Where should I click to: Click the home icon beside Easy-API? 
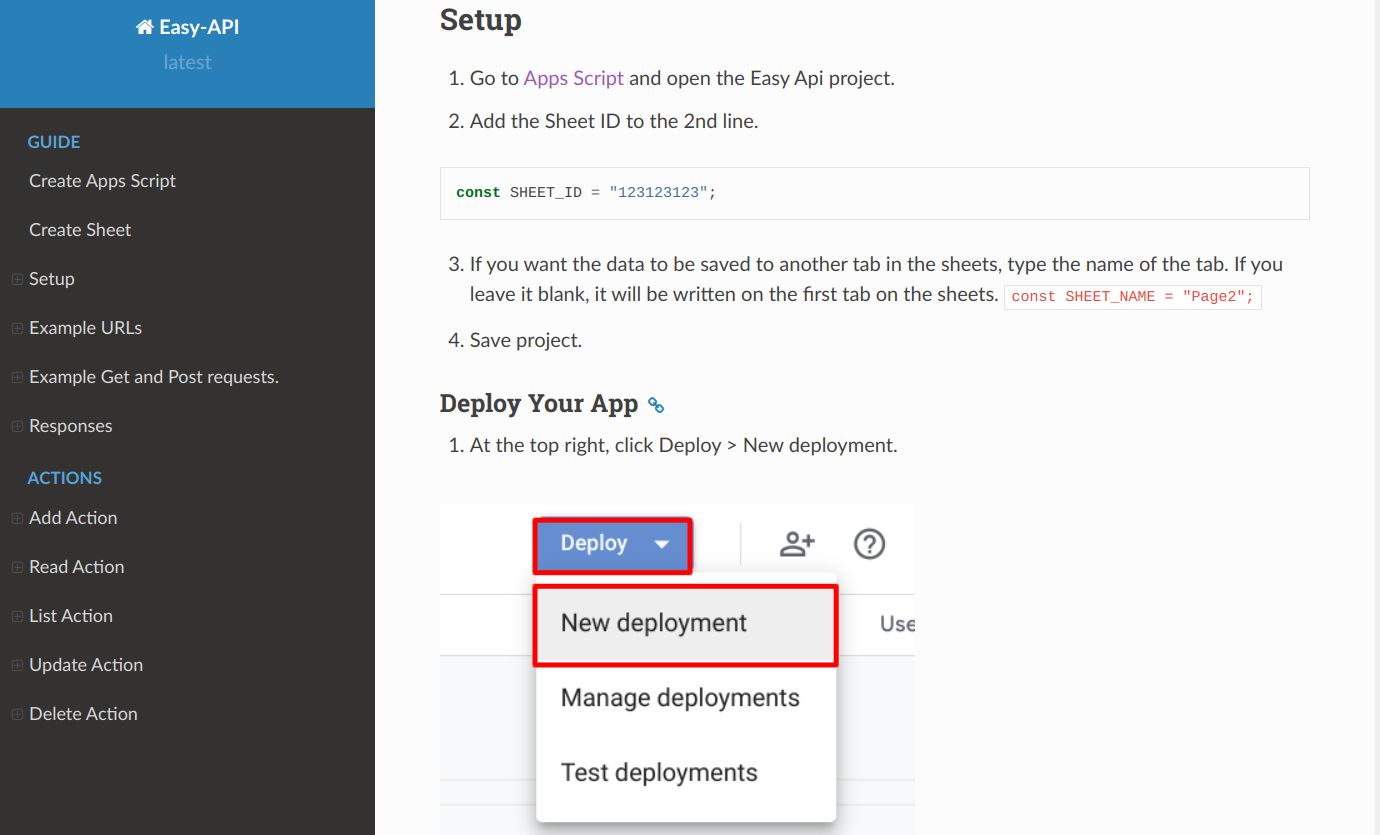pos(145,28)
